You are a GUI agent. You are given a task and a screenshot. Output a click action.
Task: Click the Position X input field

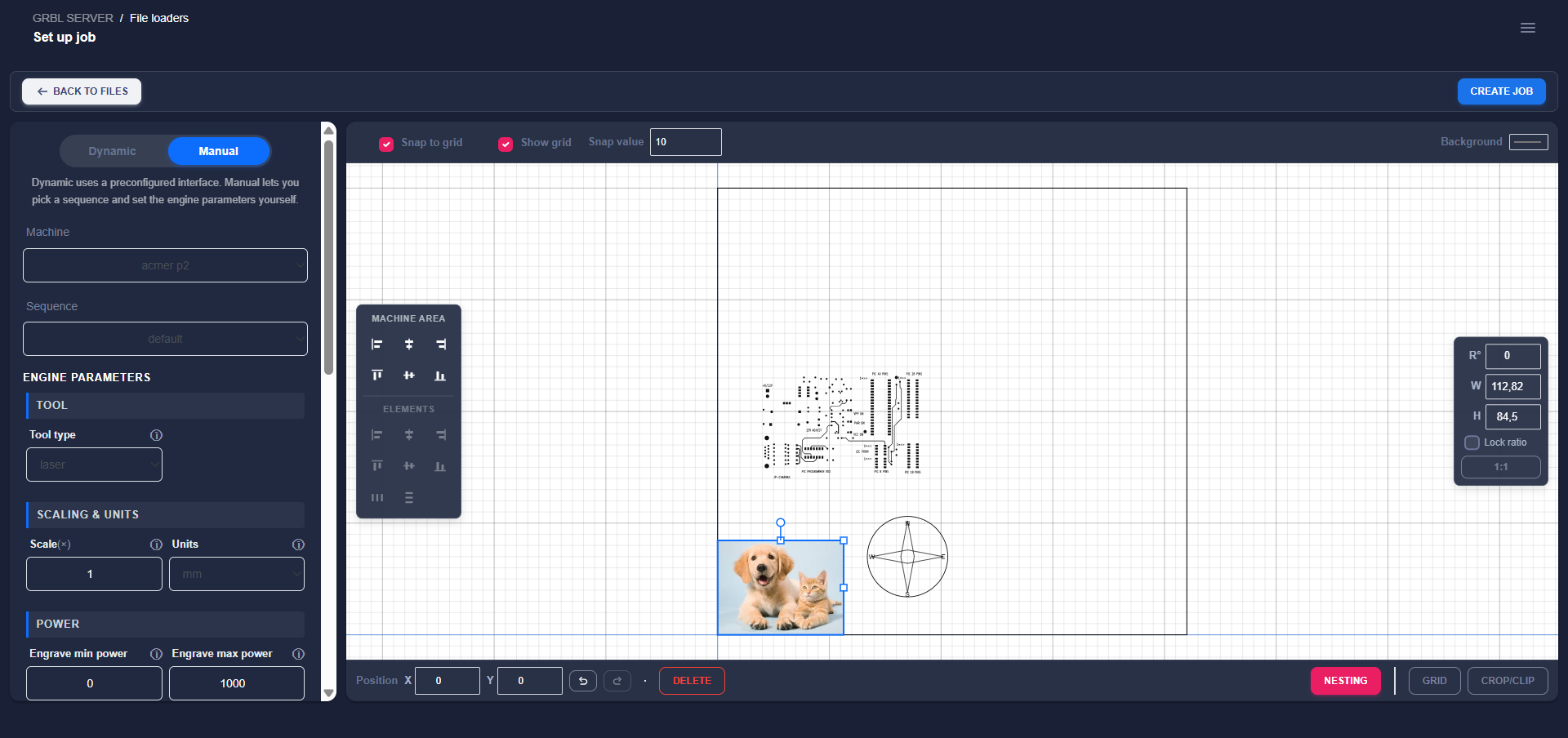pyautogui.click(x=448, y=681)
